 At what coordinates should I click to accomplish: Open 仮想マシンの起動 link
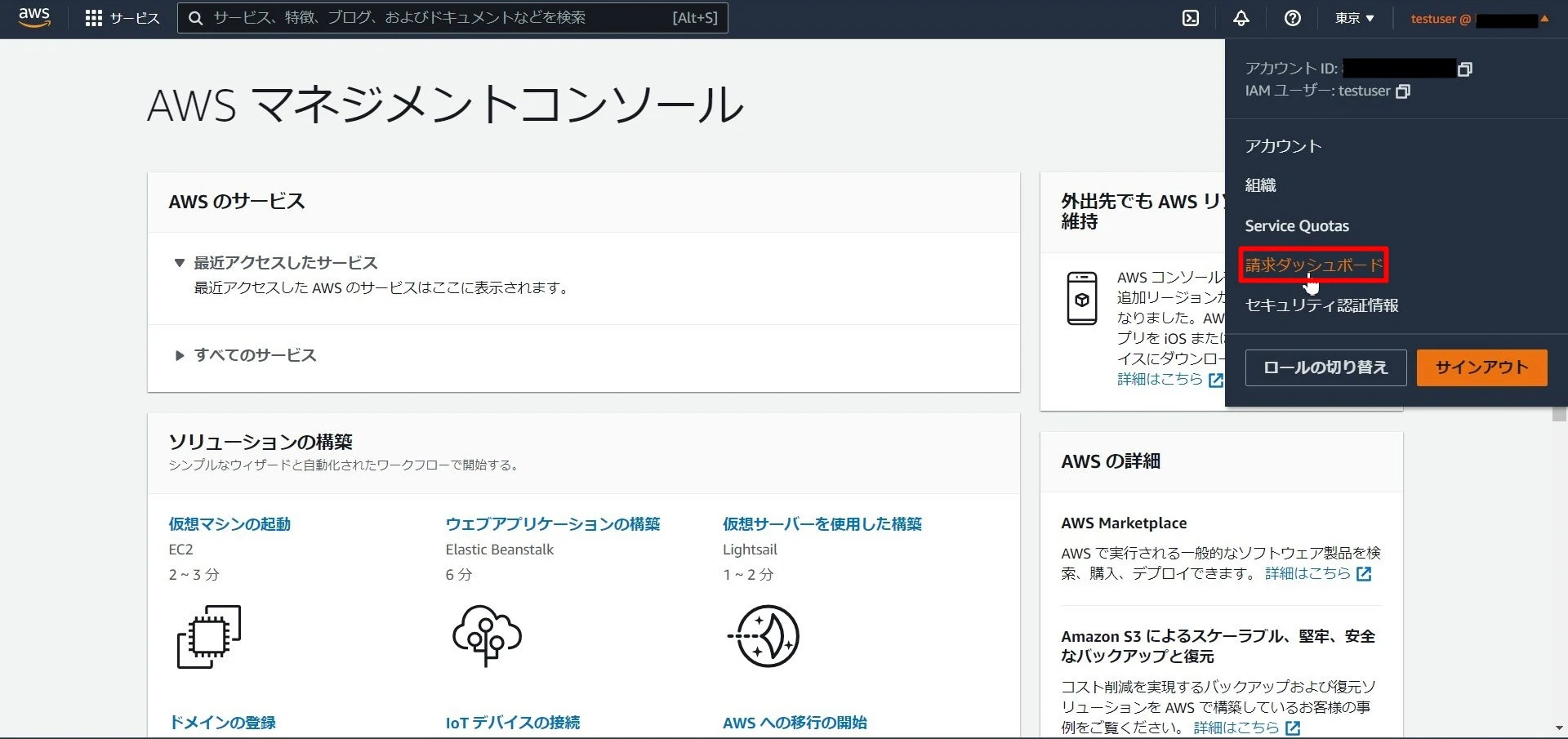229,524
